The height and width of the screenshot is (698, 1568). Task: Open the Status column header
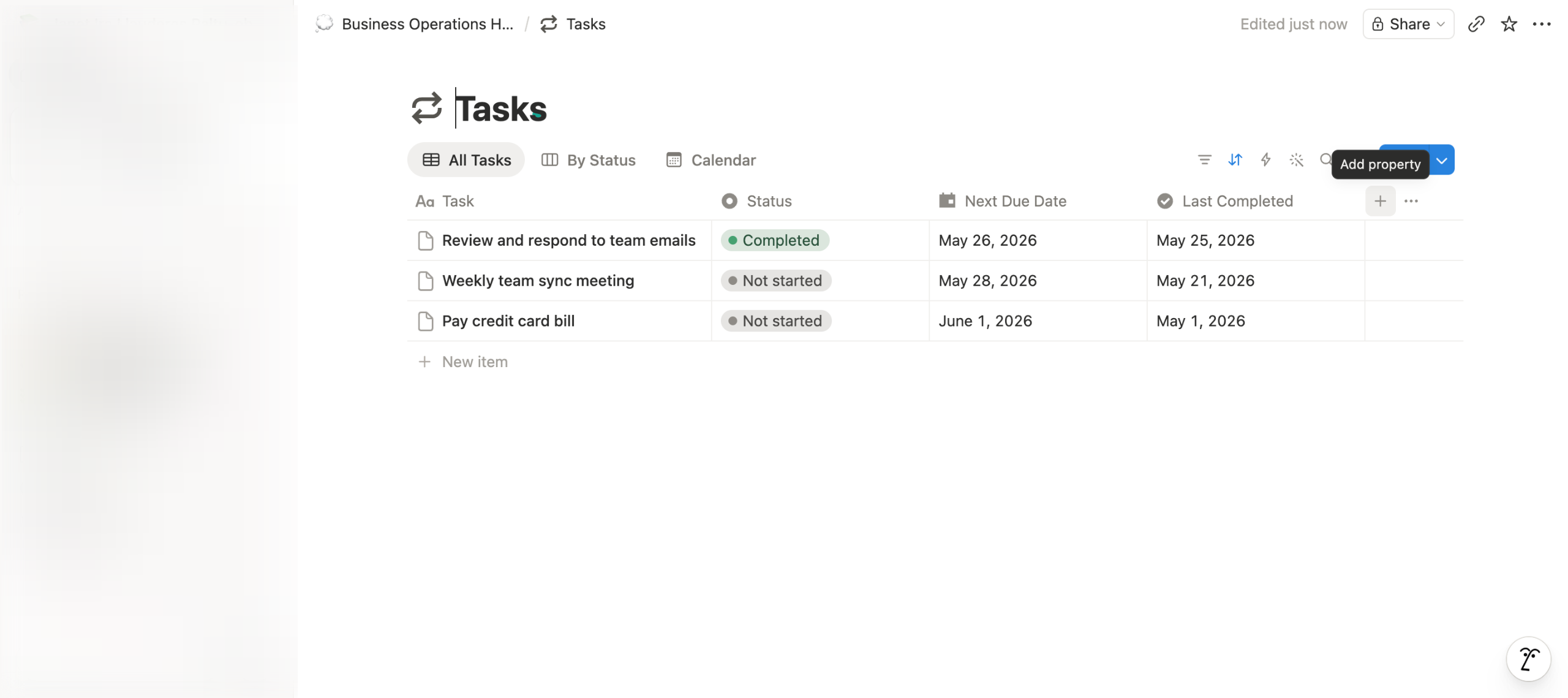(820, 201)
